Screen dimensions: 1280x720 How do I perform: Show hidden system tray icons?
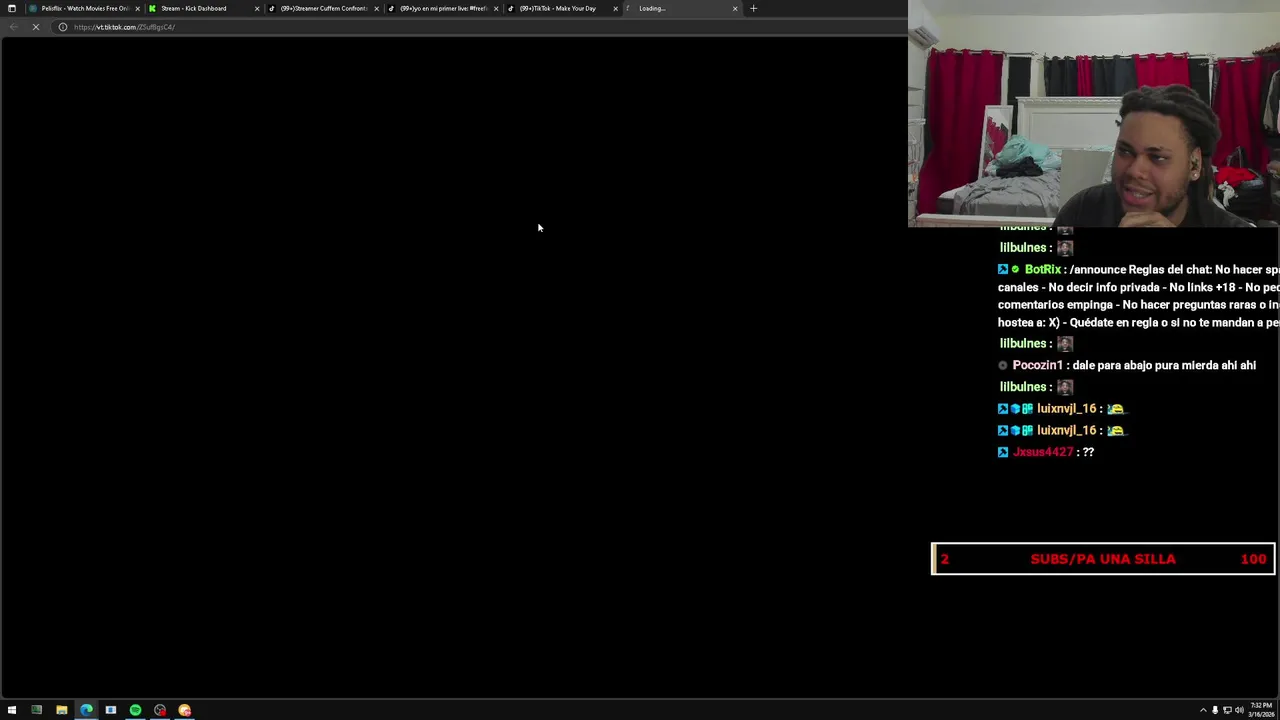[x=1203, y=710]
